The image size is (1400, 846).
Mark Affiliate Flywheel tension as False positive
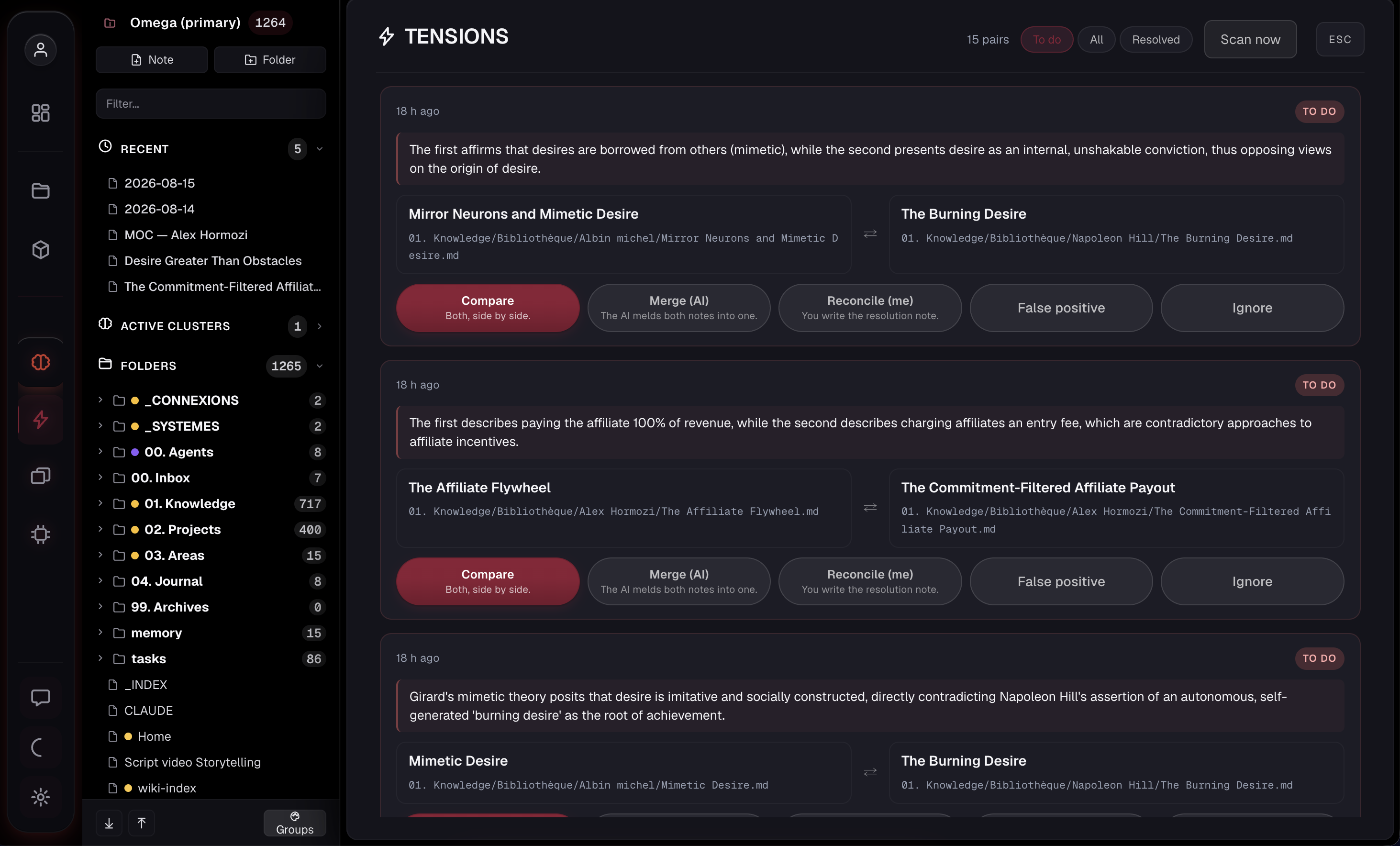pos(1061,581)
